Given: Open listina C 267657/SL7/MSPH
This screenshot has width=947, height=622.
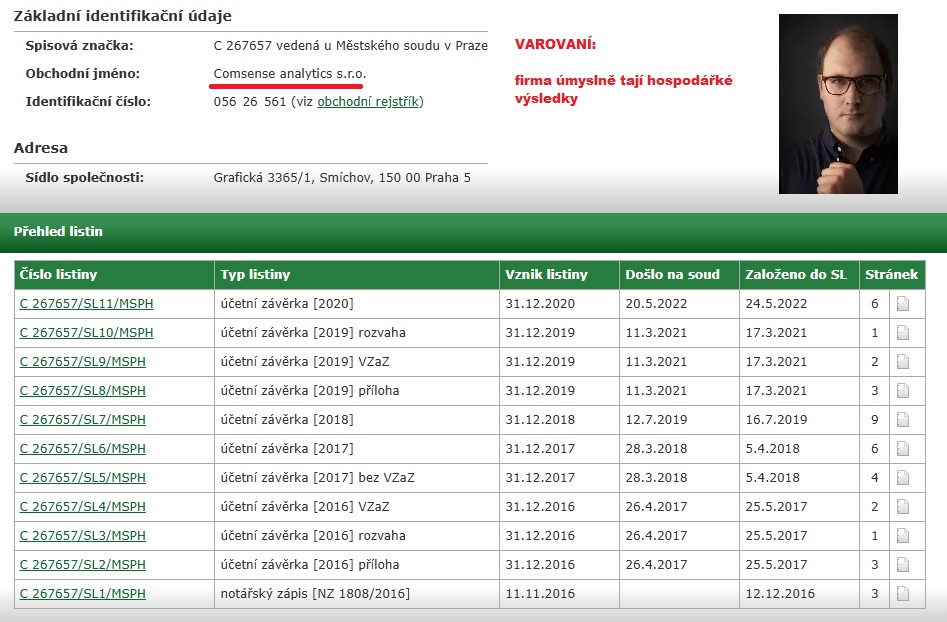Looking at the screenshot, I should (x=82, y=420).
